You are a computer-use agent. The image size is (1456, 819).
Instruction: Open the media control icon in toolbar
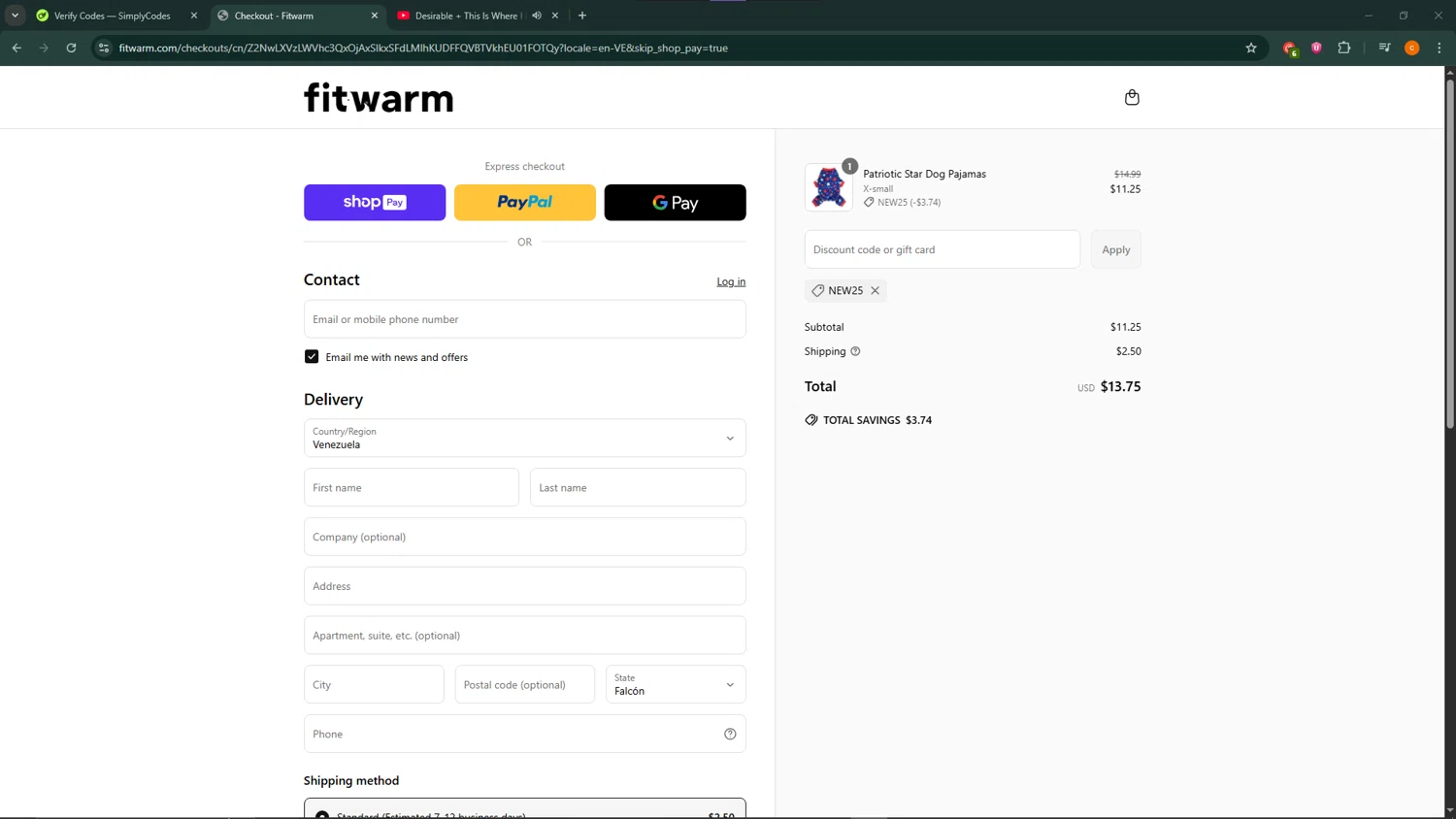(x=1384, y=48)
